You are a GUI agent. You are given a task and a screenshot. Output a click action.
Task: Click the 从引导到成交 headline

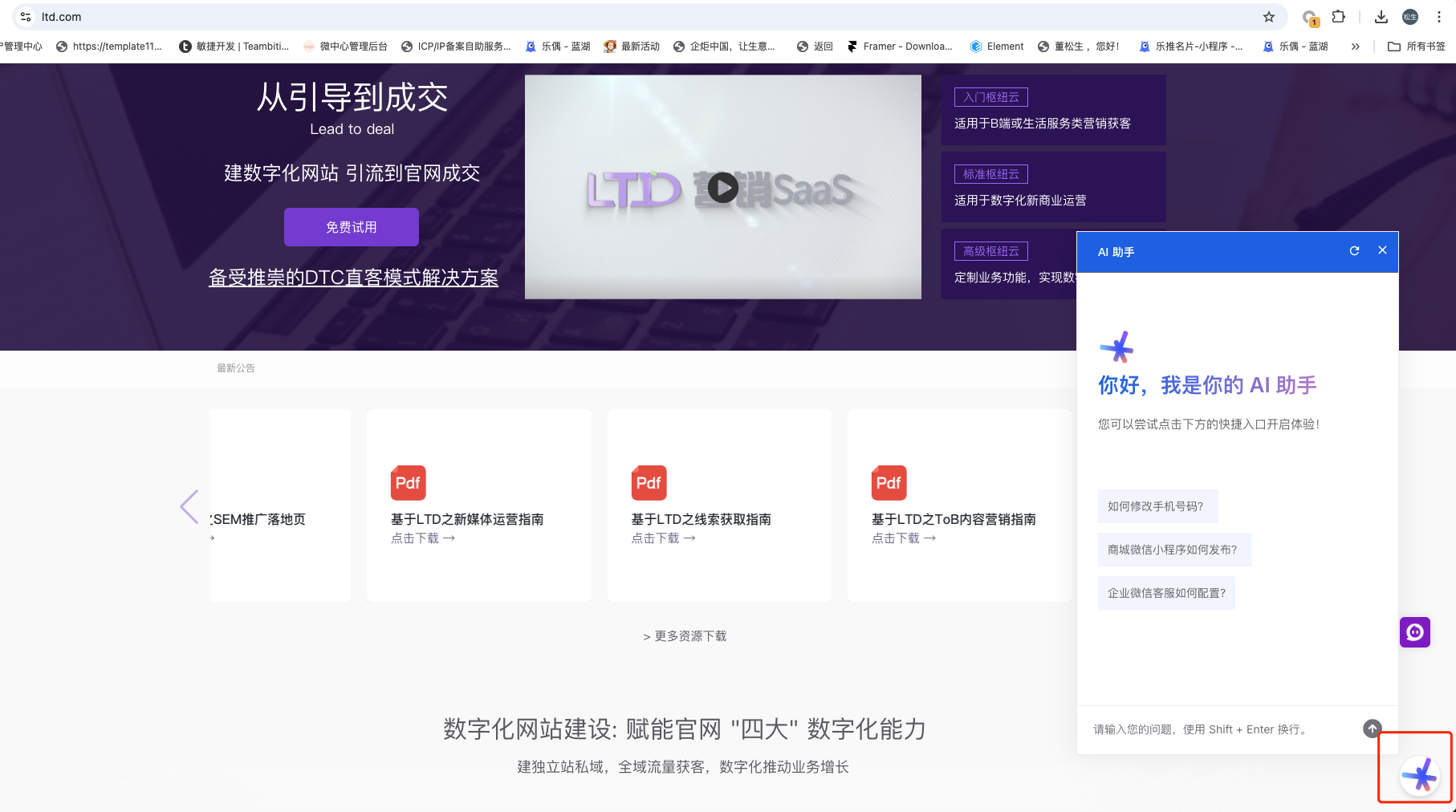[x=352, y=98]
